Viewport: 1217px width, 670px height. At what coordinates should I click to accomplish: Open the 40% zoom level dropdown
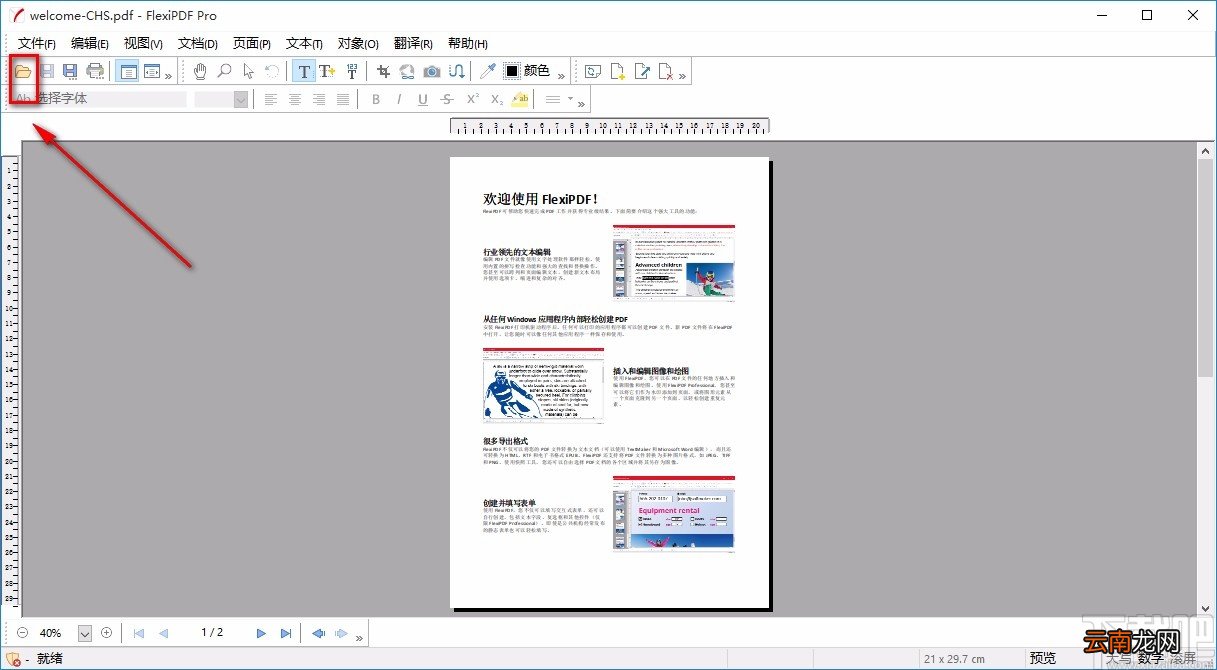(84, 633)
